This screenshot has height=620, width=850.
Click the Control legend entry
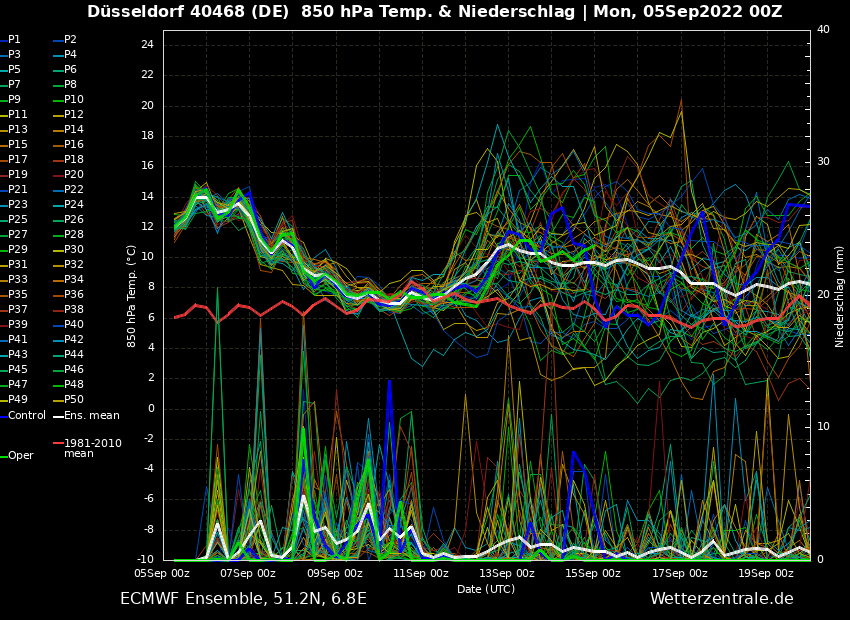tap(27, 415)
